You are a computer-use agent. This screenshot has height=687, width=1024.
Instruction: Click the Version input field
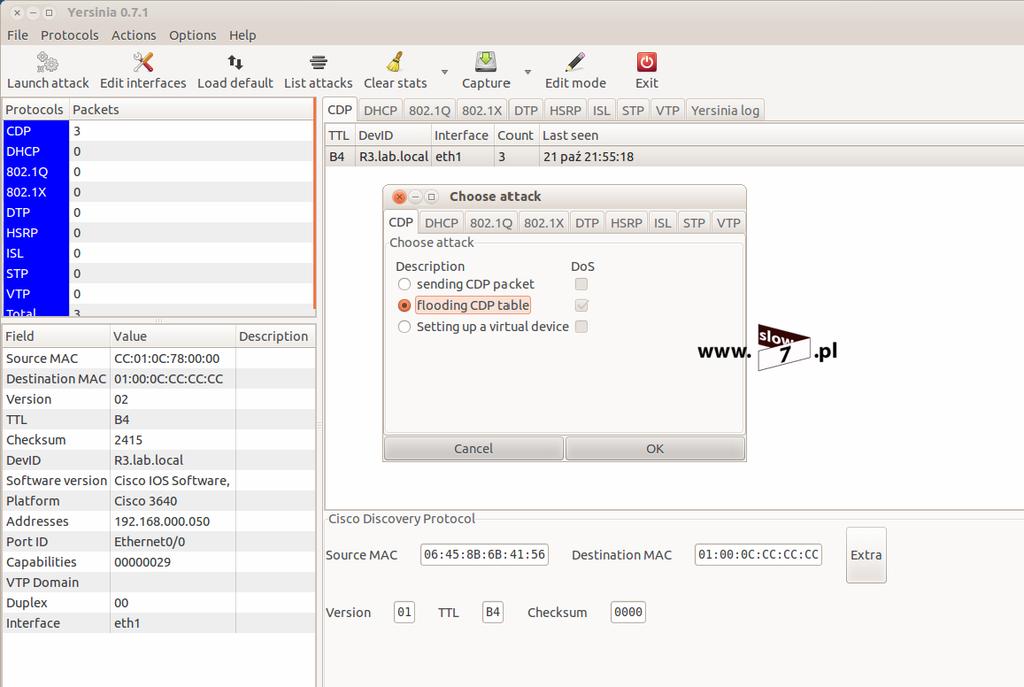click(404, 612)
